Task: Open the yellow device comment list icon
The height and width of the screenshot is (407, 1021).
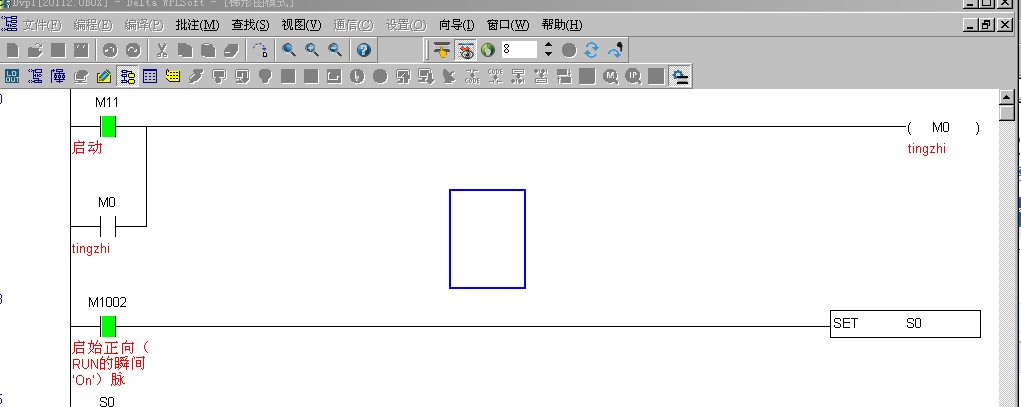Action: [172, 75]
